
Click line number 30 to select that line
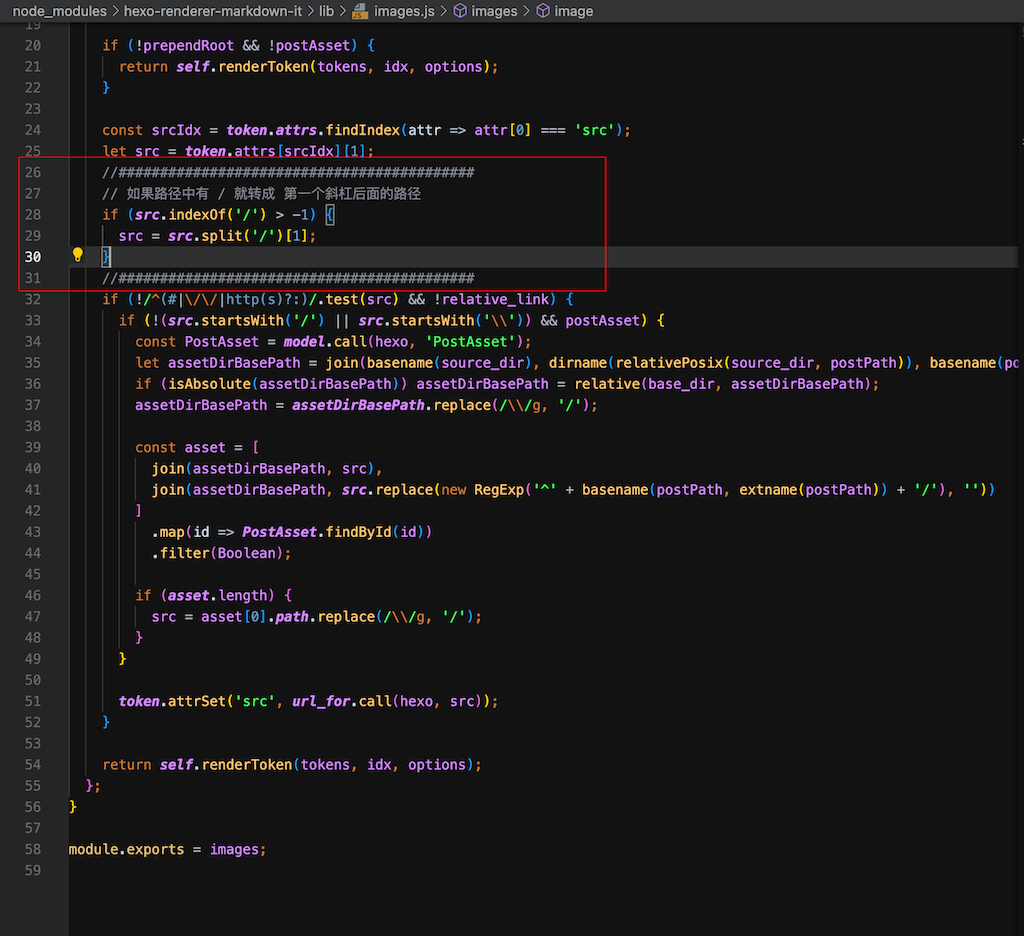pyautogui.click(x=33, y=255)
